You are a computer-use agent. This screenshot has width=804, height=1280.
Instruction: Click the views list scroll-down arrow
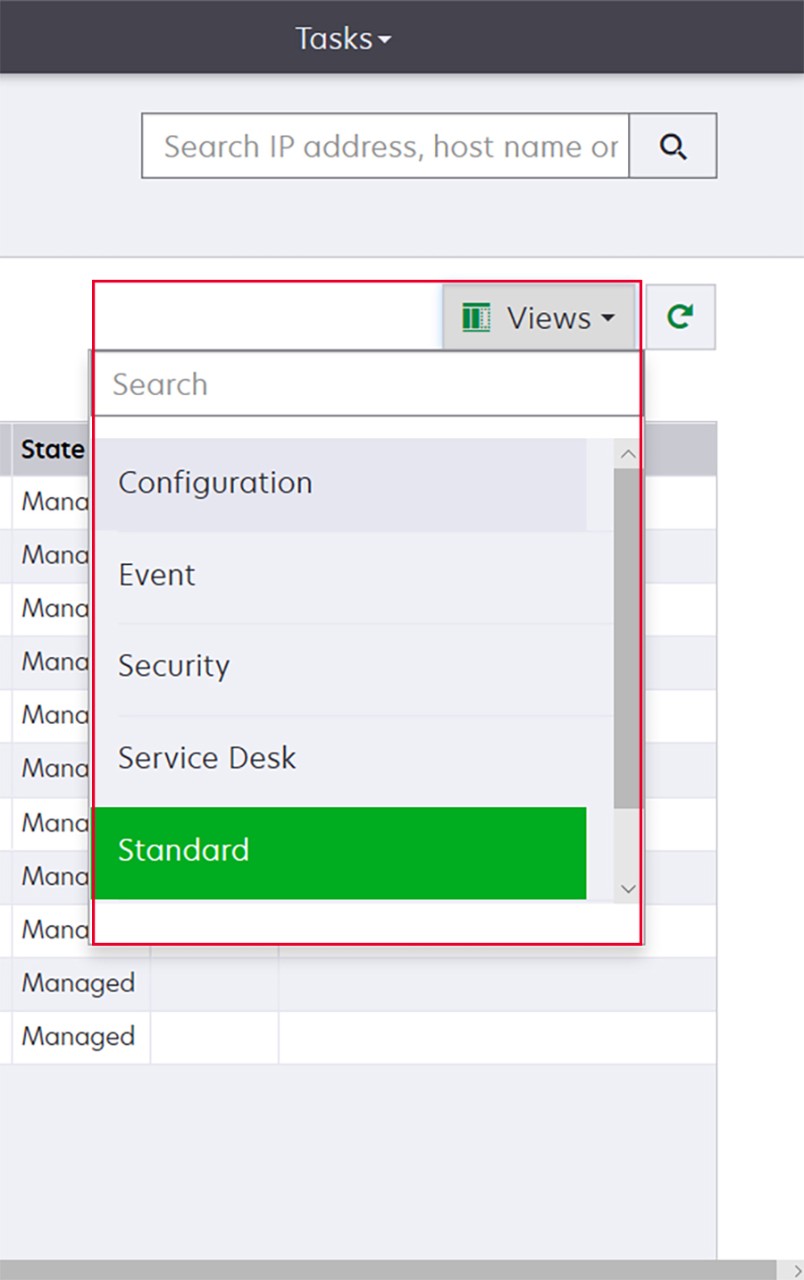[627, 888]
